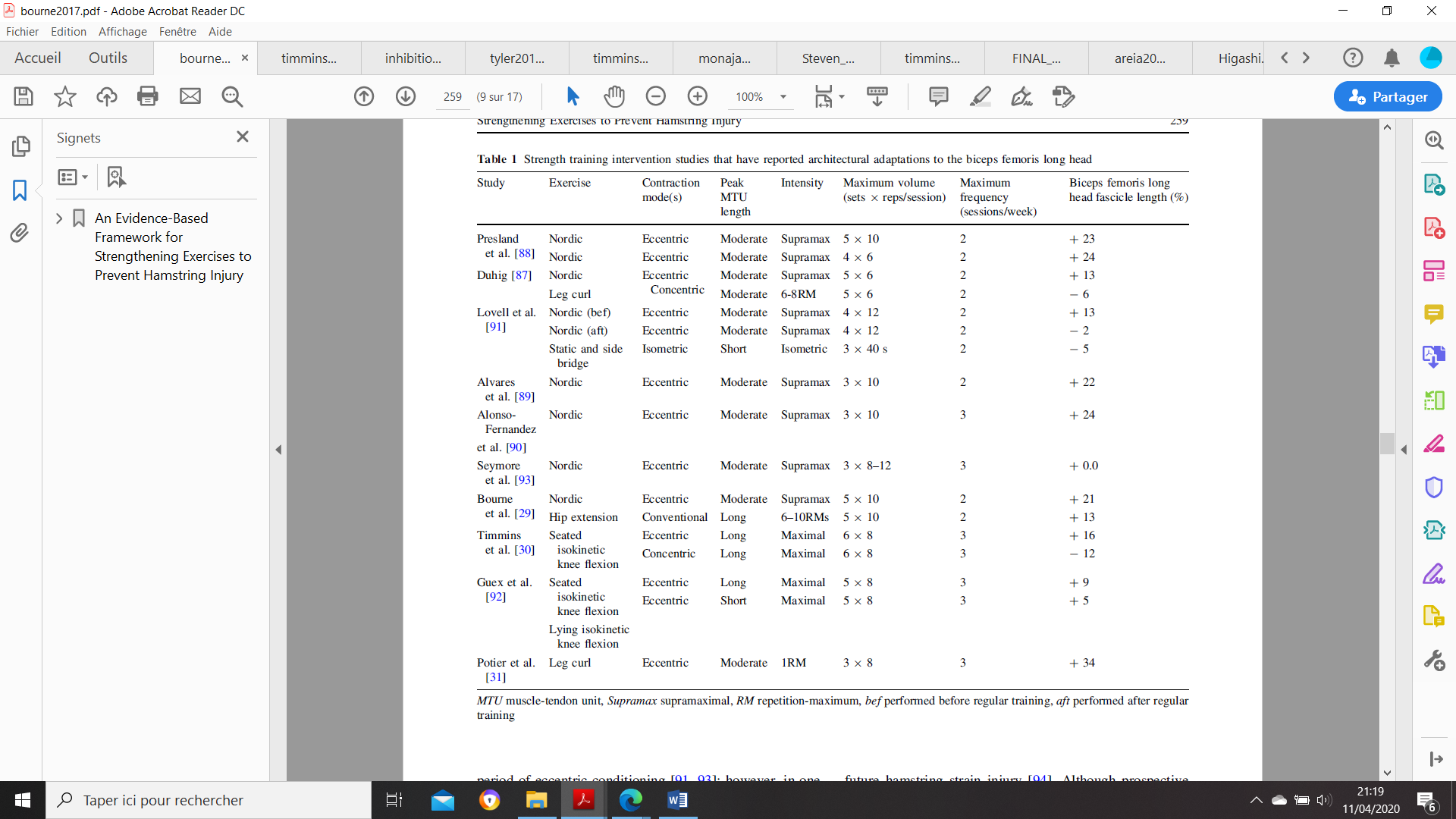Add new bookmark icon in Signets
Screen dimensions: 1456x819
click(116, 177)
